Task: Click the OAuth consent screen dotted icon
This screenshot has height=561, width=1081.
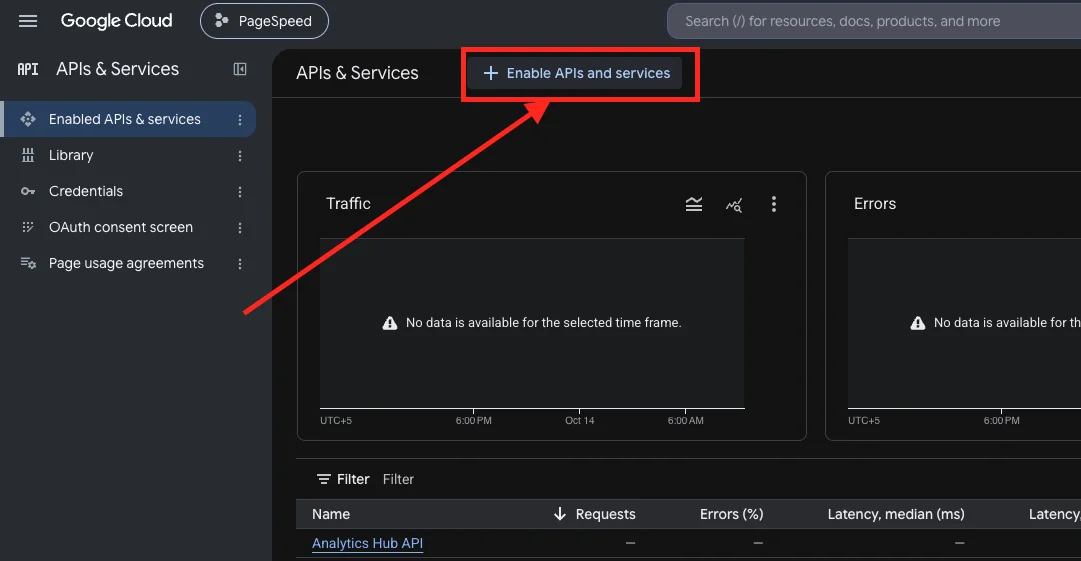Action: coord(28,227)
